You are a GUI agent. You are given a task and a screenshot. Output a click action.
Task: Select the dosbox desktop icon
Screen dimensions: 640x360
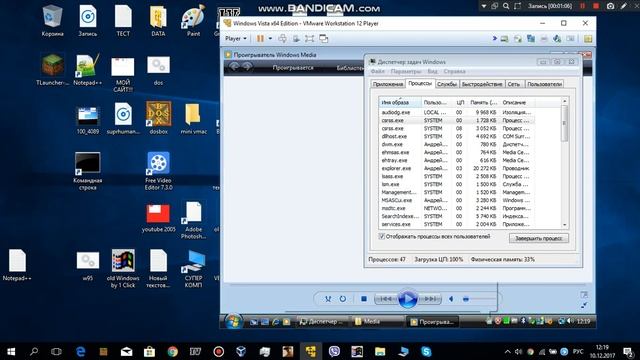158,118
